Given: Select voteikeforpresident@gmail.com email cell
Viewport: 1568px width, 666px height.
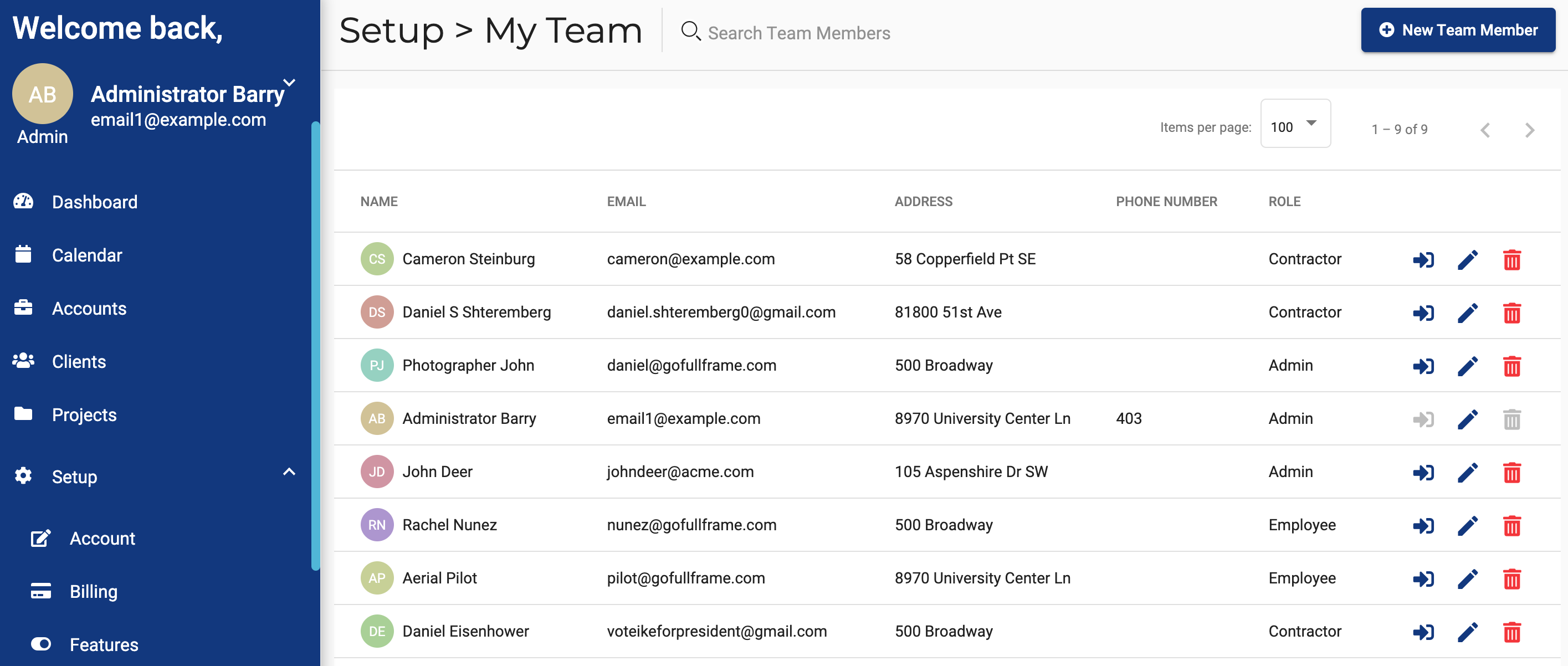Looking at the screenshot, I should 716,631.
